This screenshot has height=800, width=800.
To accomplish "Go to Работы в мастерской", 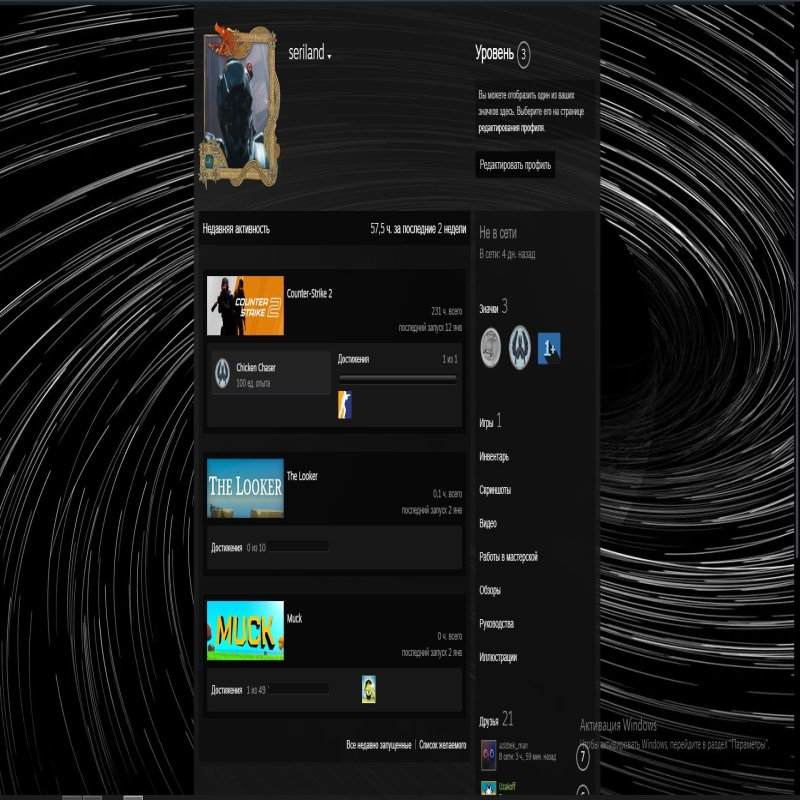I will 508,557.
